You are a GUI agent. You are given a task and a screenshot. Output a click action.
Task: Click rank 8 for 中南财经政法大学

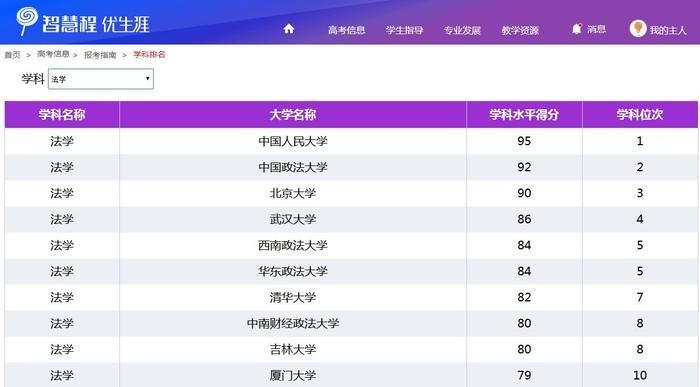pyautogui.click(x=640, y=323)
